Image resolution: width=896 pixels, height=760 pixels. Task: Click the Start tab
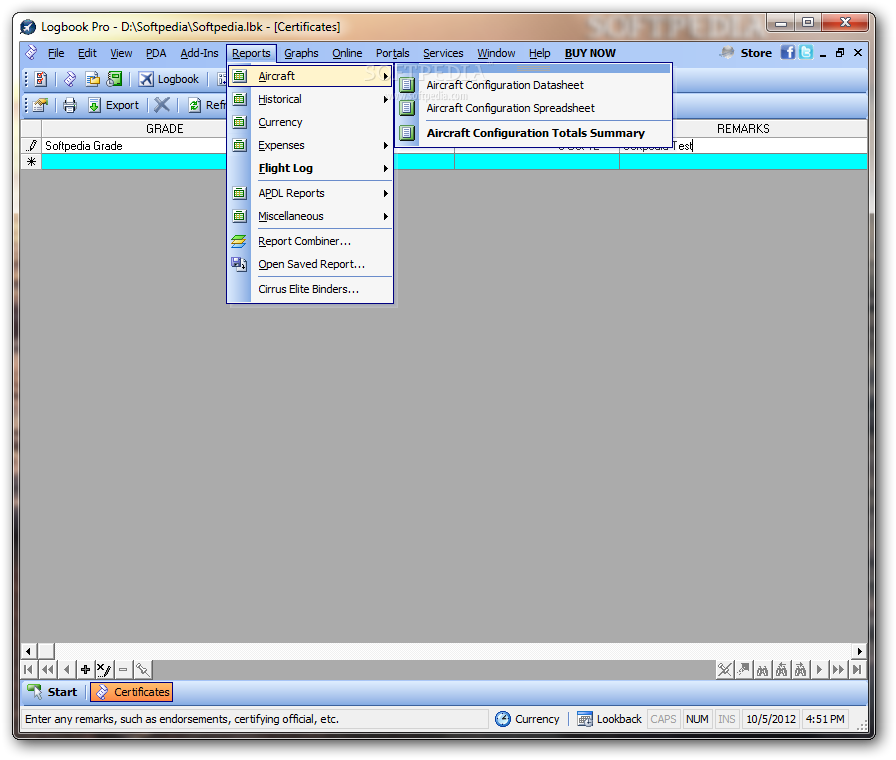53,692
